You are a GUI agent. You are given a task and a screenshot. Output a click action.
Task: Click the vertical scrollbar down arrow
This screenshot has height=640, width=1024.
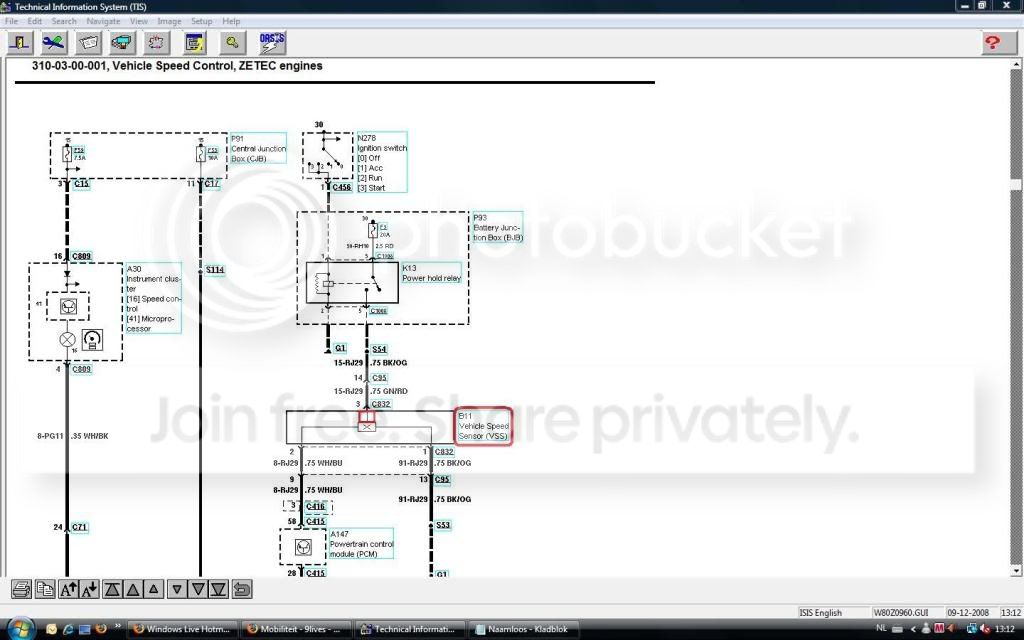pos(1016,571)
